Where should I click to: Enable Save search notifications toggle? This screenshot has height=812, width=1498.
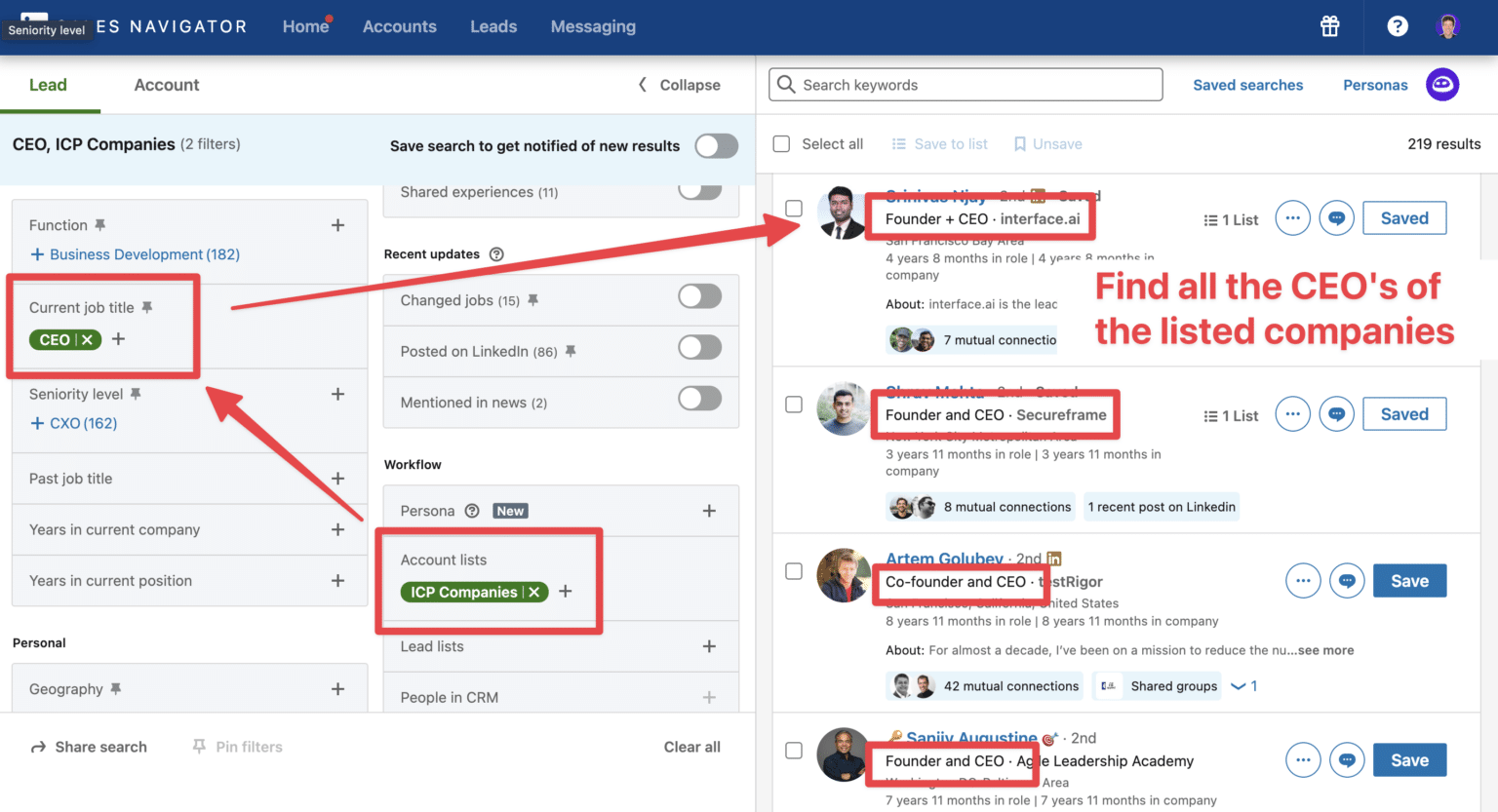pyautogui.click(x=717, y=145)
